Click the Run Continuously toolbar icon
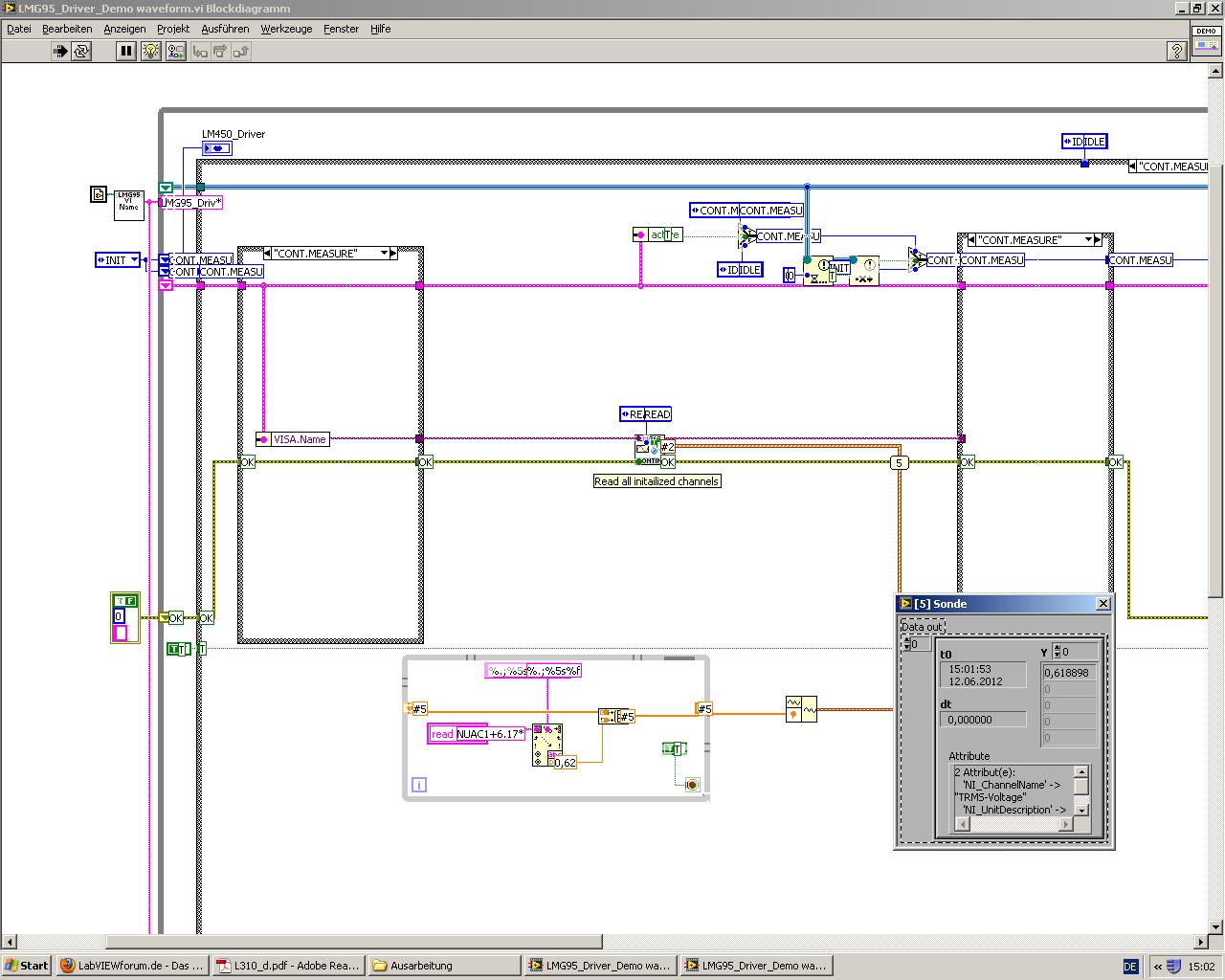 click(81, 52)
